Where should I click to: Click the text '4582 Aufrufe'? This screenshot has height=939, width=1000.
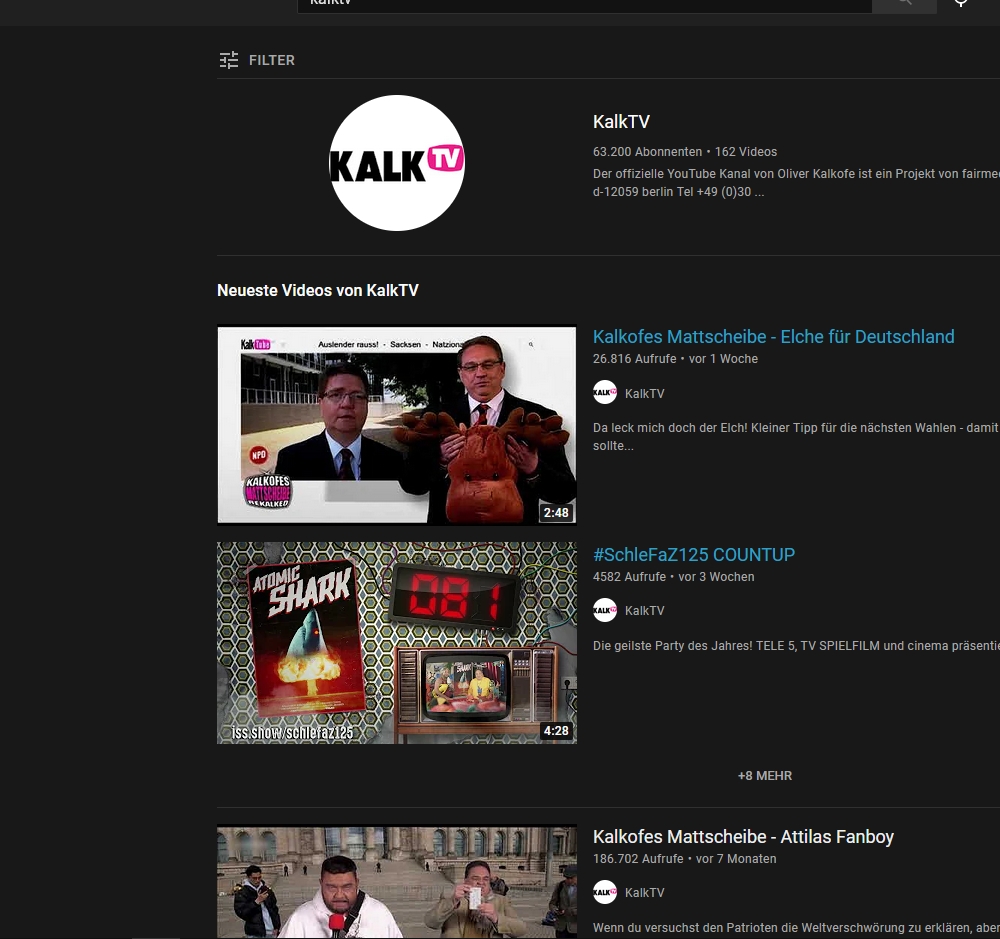point(629,577)
